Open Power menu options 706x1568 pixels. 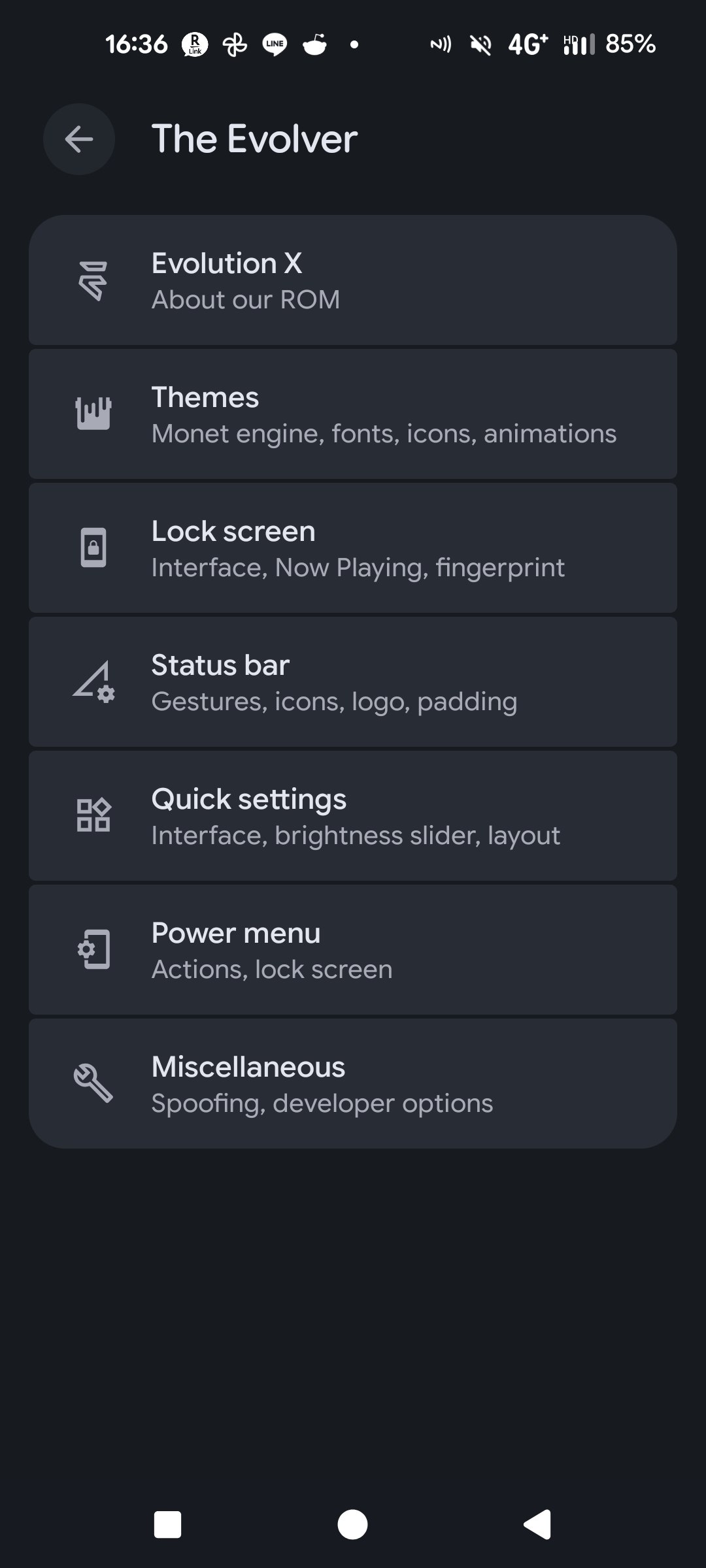(x=353, y=950)
